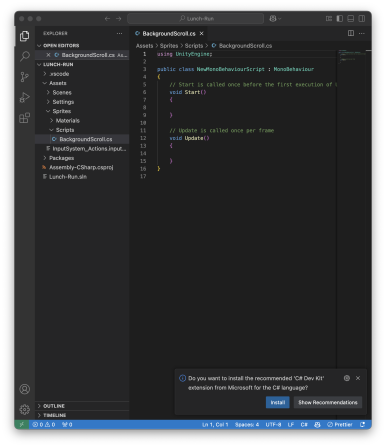The height and width of the screenshot is (447, 386).
Task: Click the forwarded ports status item
Action: tap(67, 424)
